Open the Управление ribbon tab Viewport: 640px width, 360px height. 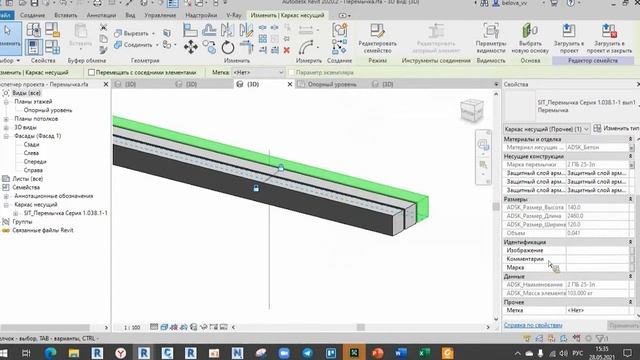pyautogui.click(x=160, y=15)
